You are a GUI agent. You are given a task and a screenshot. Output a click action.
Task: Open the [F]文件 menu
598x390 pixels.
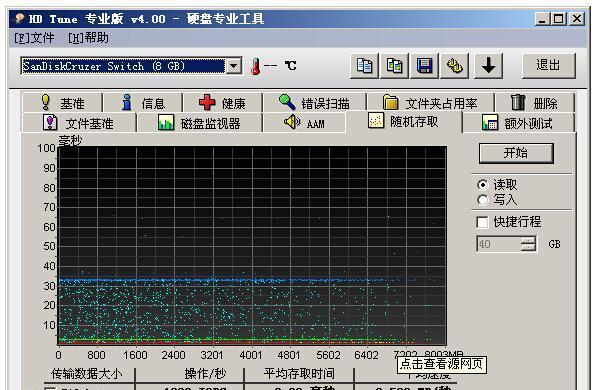[x=34, y=38]
